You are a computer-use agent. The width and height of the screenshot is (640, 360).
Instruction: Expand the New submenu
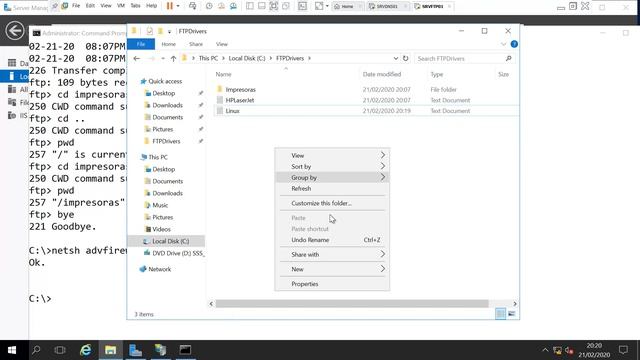pos(383,269)
